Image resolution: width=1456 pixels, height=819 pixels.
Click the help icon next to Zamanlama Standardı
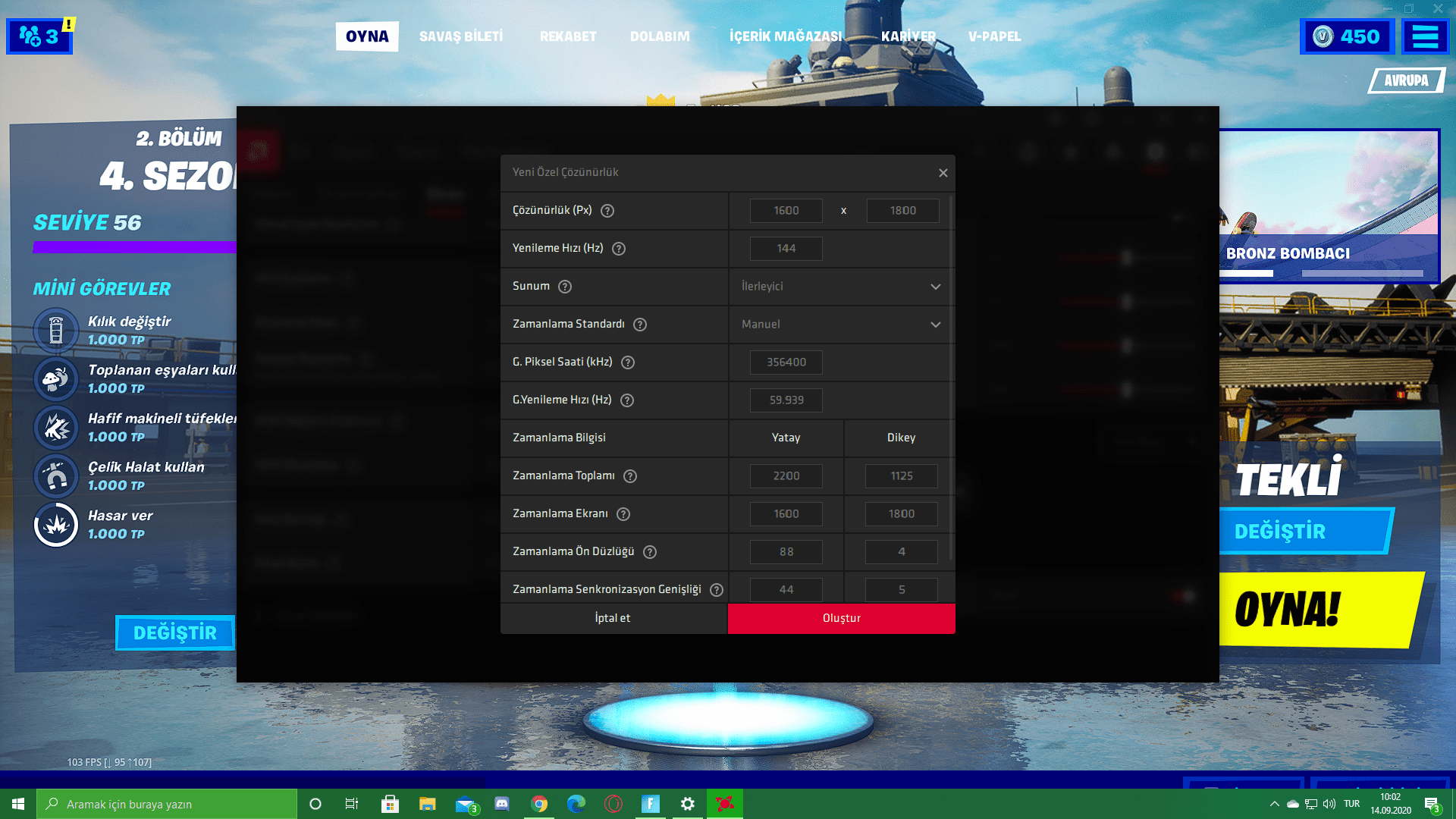(x=640, y=325)
